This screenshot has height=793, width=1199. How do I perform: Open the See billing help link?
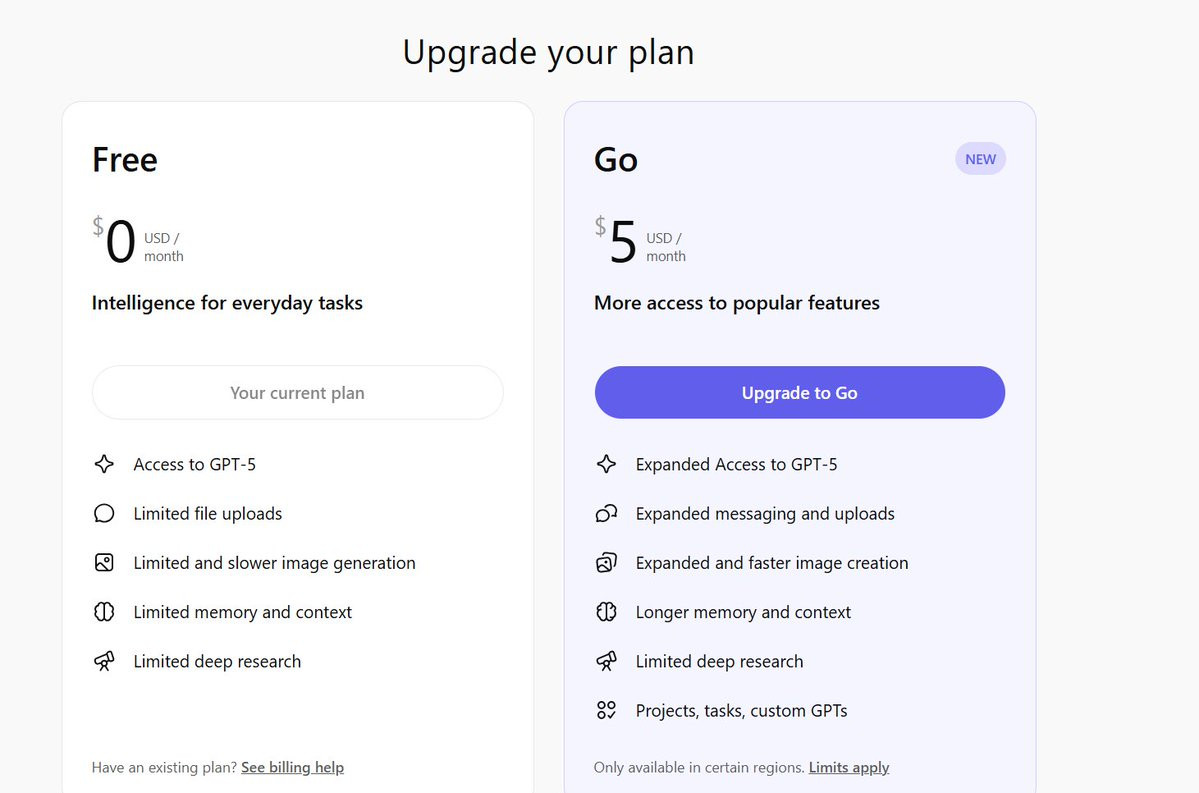tap(292, 768)
